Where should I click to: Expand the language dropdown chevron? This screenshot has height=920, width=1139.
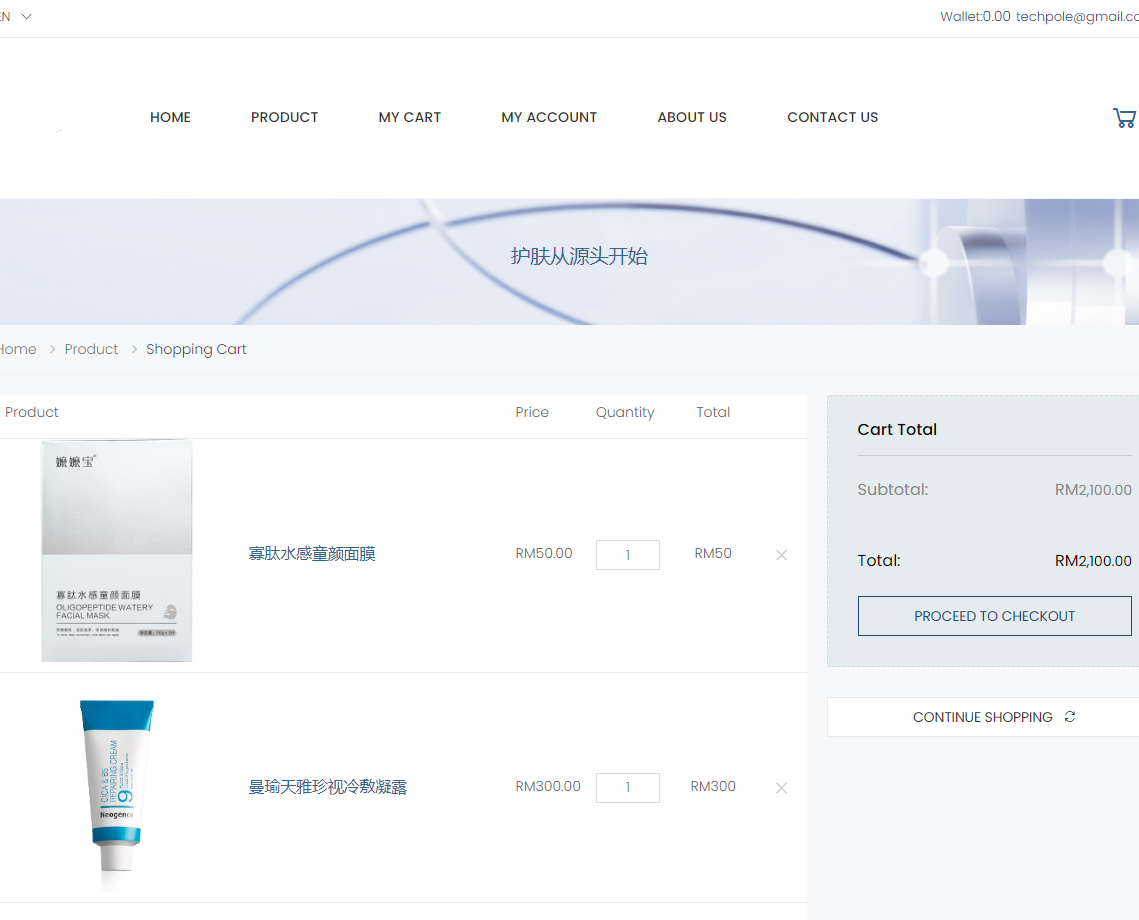[26, 16]
